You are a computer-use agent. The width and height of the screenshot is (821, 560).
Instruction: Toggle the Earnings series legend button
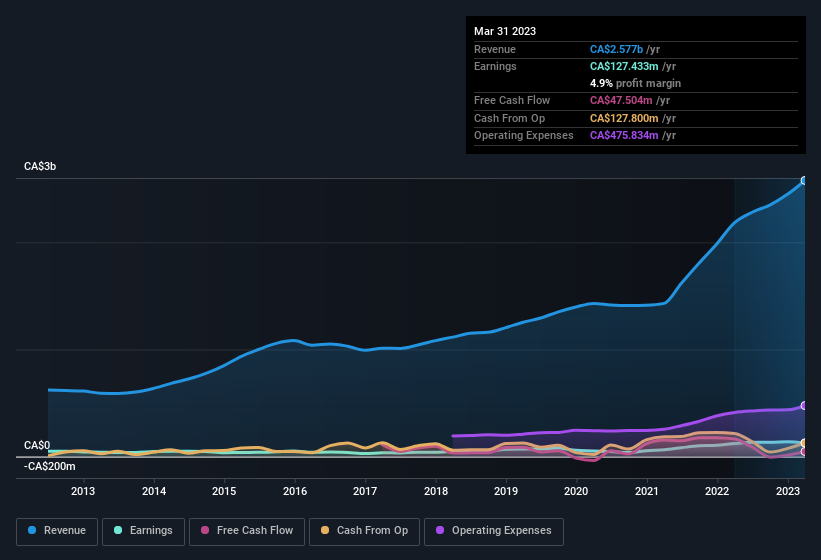143,531
